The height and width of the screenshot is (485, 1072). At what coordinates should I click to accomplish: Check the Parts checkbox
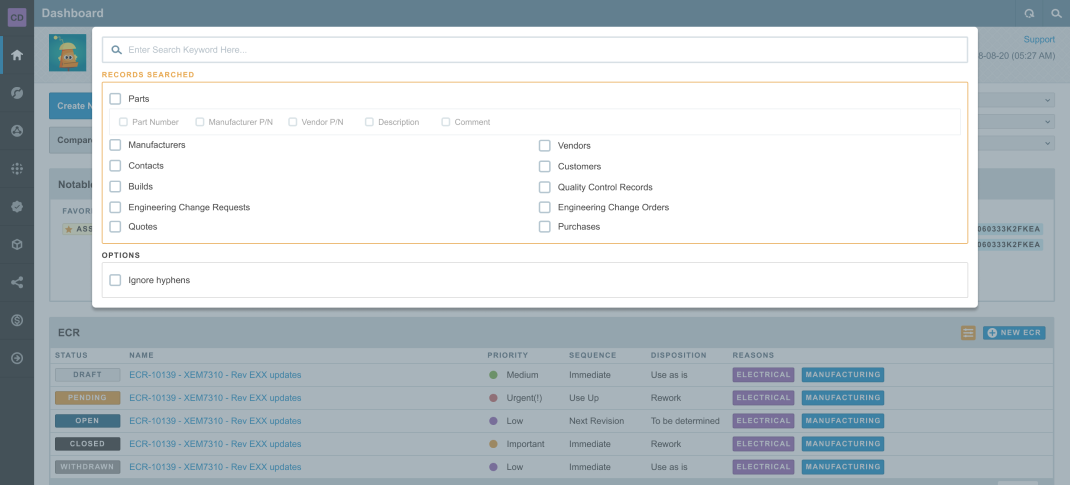115,99
